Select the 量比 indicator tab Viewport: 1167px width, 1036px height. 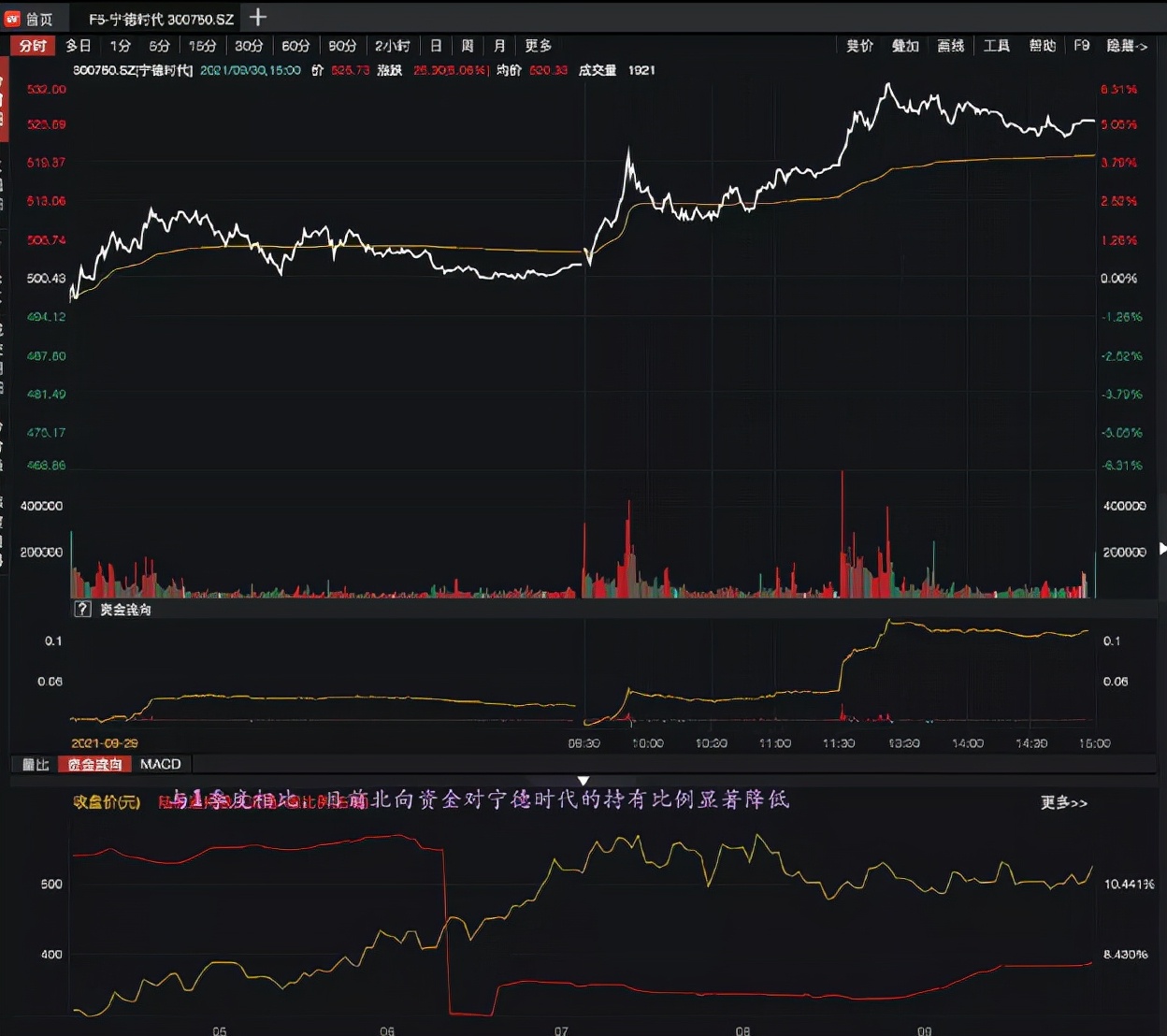tap(36, 764)
